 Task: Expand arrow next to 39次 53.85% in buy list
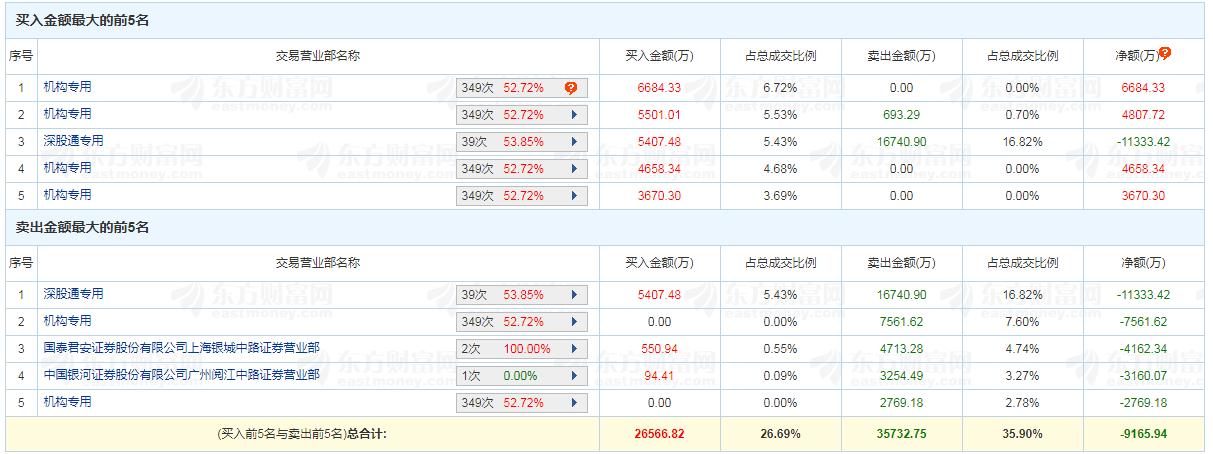574,142
